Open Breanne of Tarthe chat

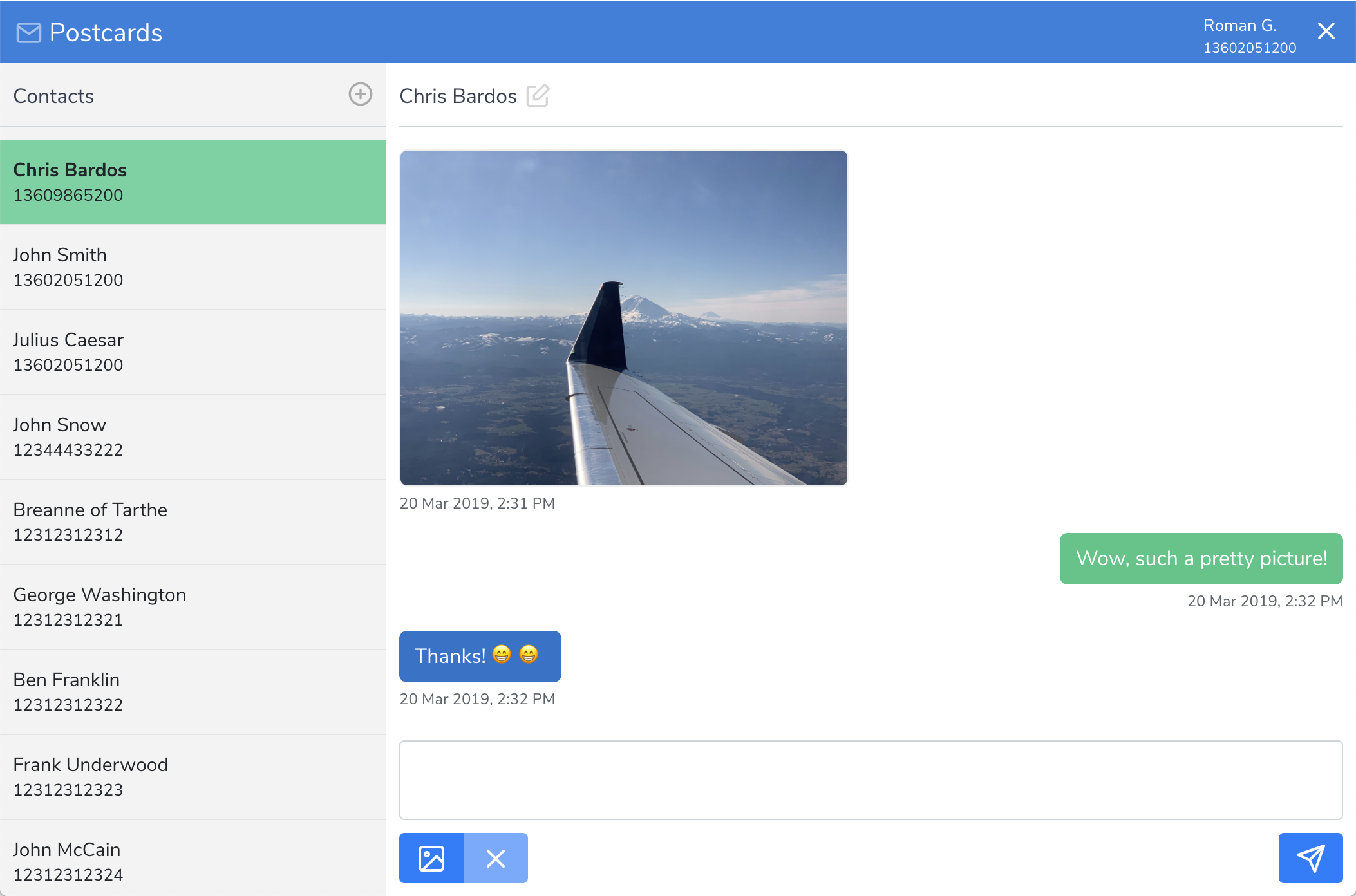coord(193,522)
